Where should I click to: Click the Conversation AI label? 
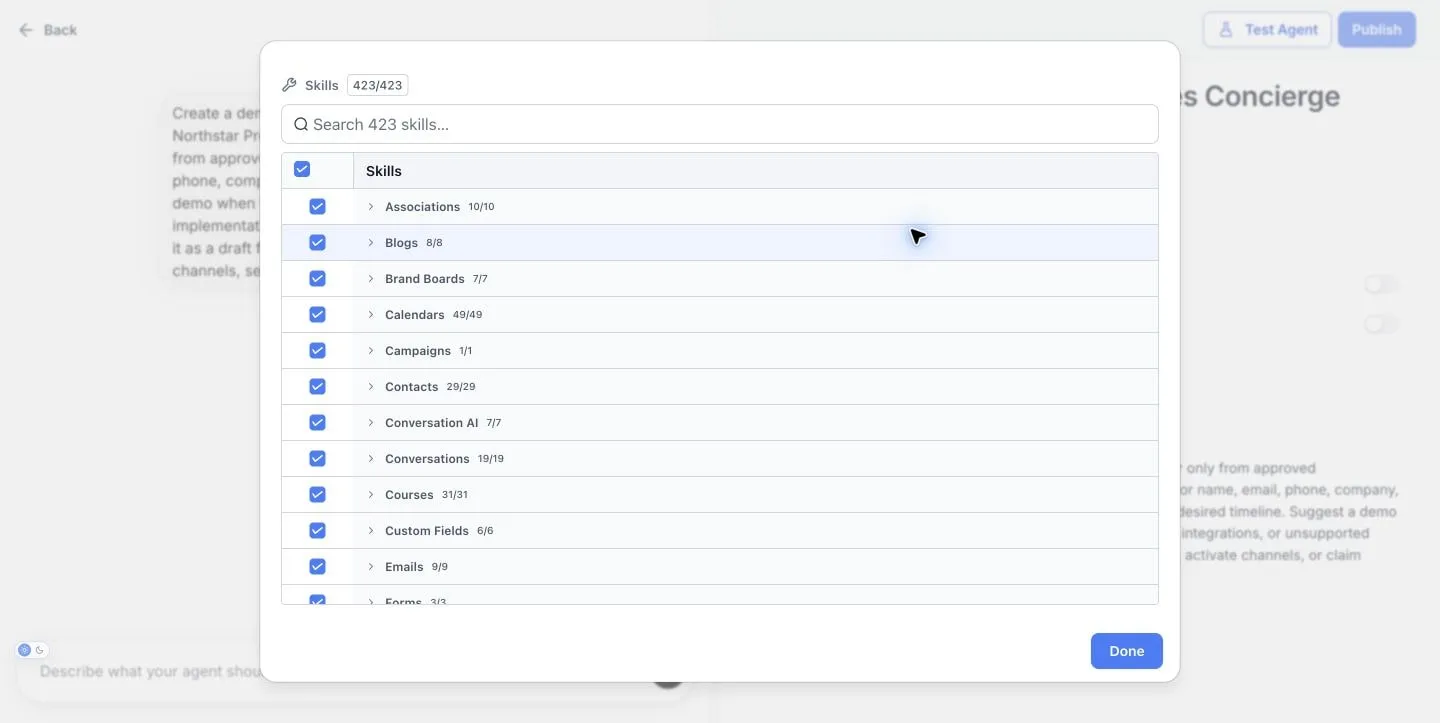pos(432,423)
